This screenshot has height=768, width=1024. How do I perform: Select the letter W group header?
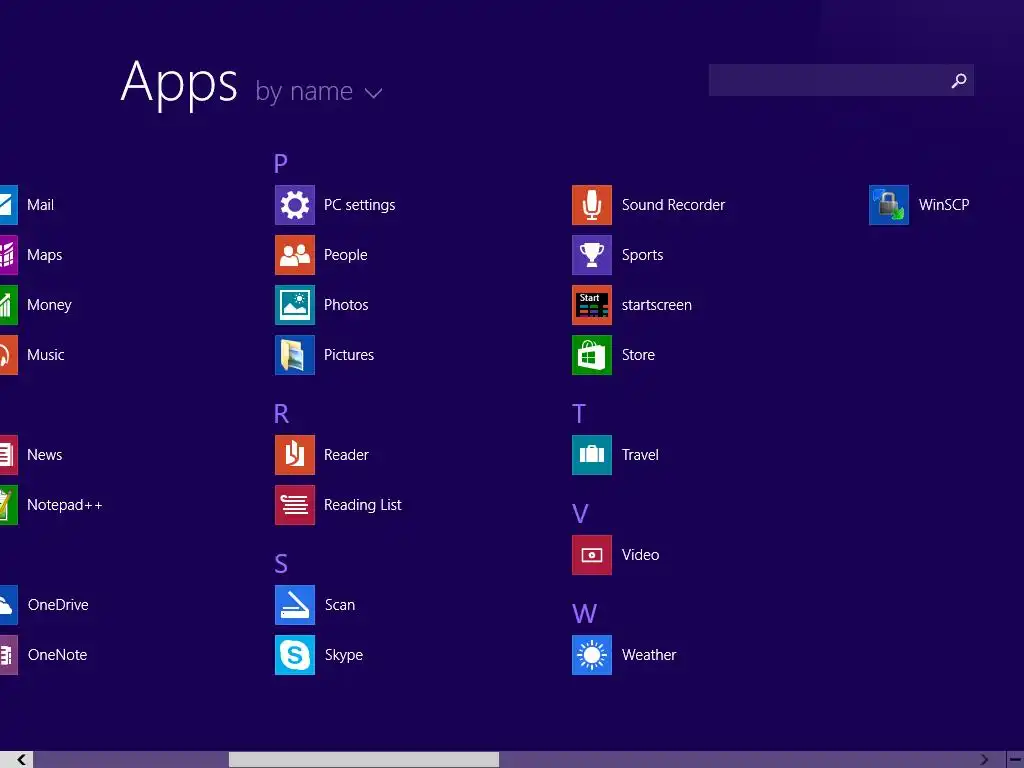click(584, 614)
